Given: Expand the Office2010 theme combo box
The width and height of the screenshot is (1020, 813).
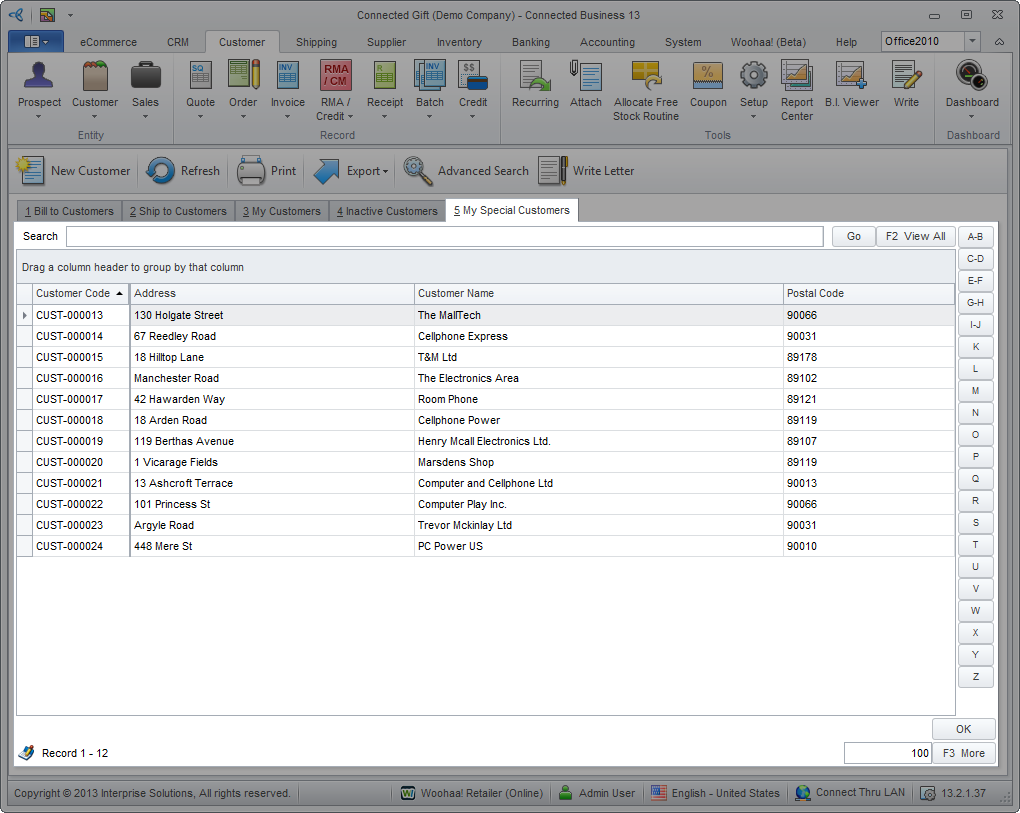Looking at the screenshot, I should click(973, 41).
